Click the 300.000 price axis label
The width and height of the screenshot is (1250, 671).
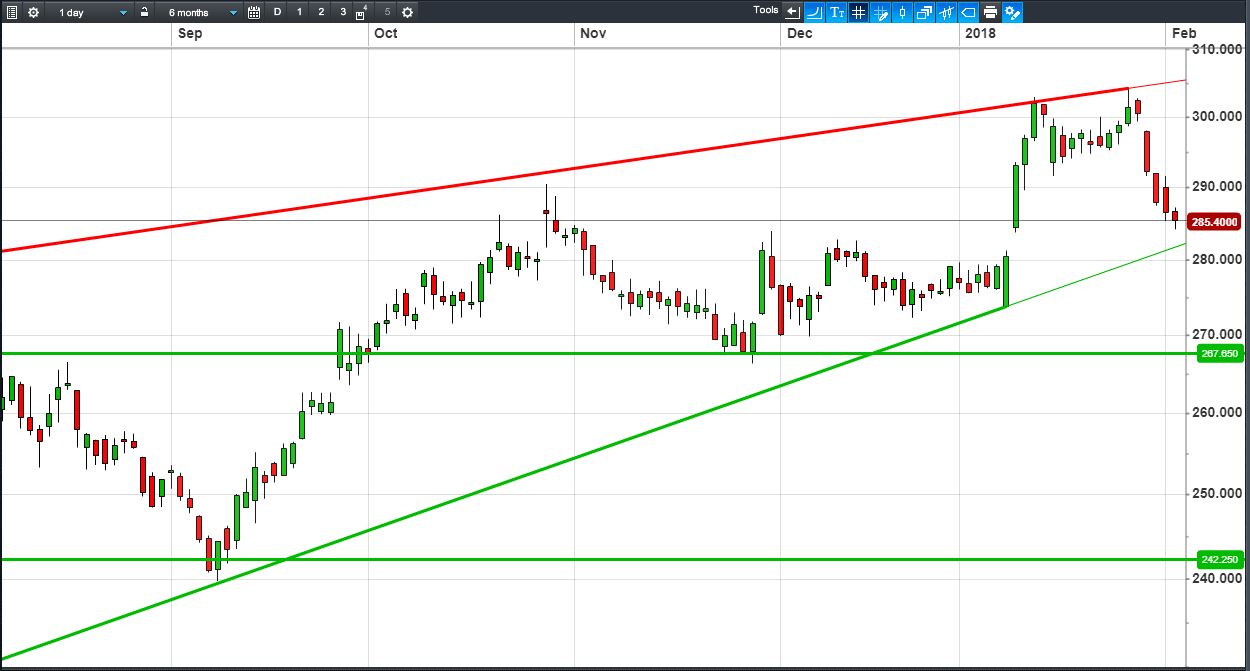tap(1219, 117)
